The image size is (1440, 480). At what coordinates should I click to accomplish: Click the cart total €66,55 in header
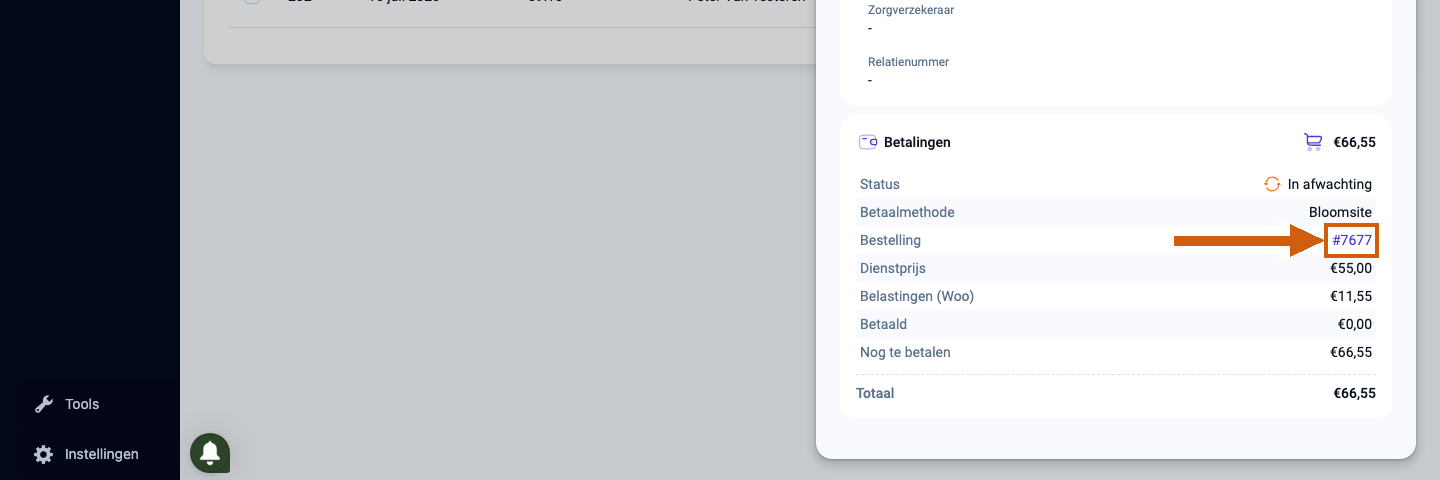(1354, 142)
